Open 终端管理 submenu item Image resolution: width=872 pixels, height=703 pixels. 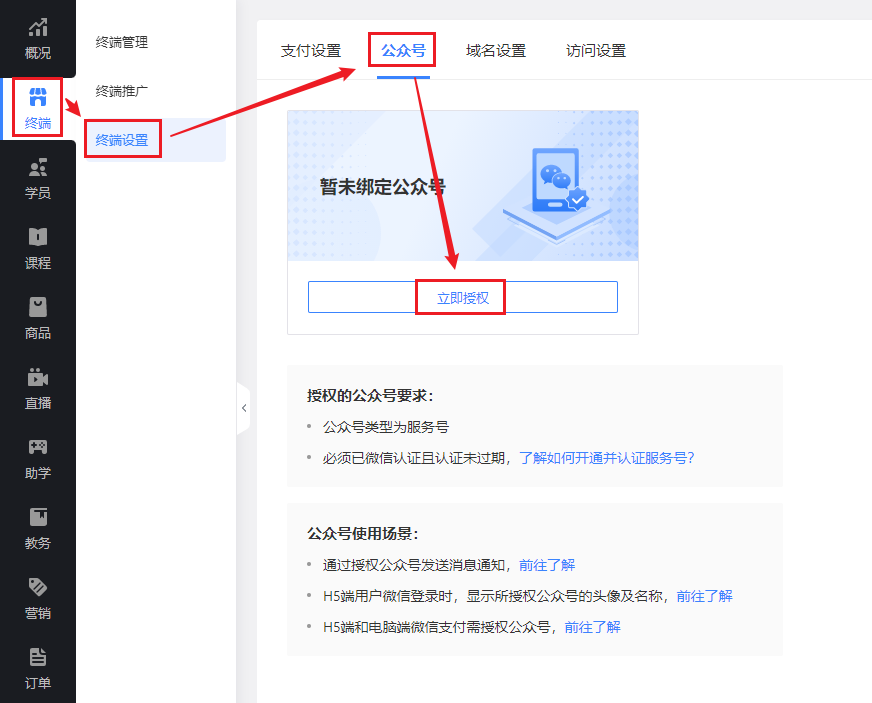(x=122, y=42)
